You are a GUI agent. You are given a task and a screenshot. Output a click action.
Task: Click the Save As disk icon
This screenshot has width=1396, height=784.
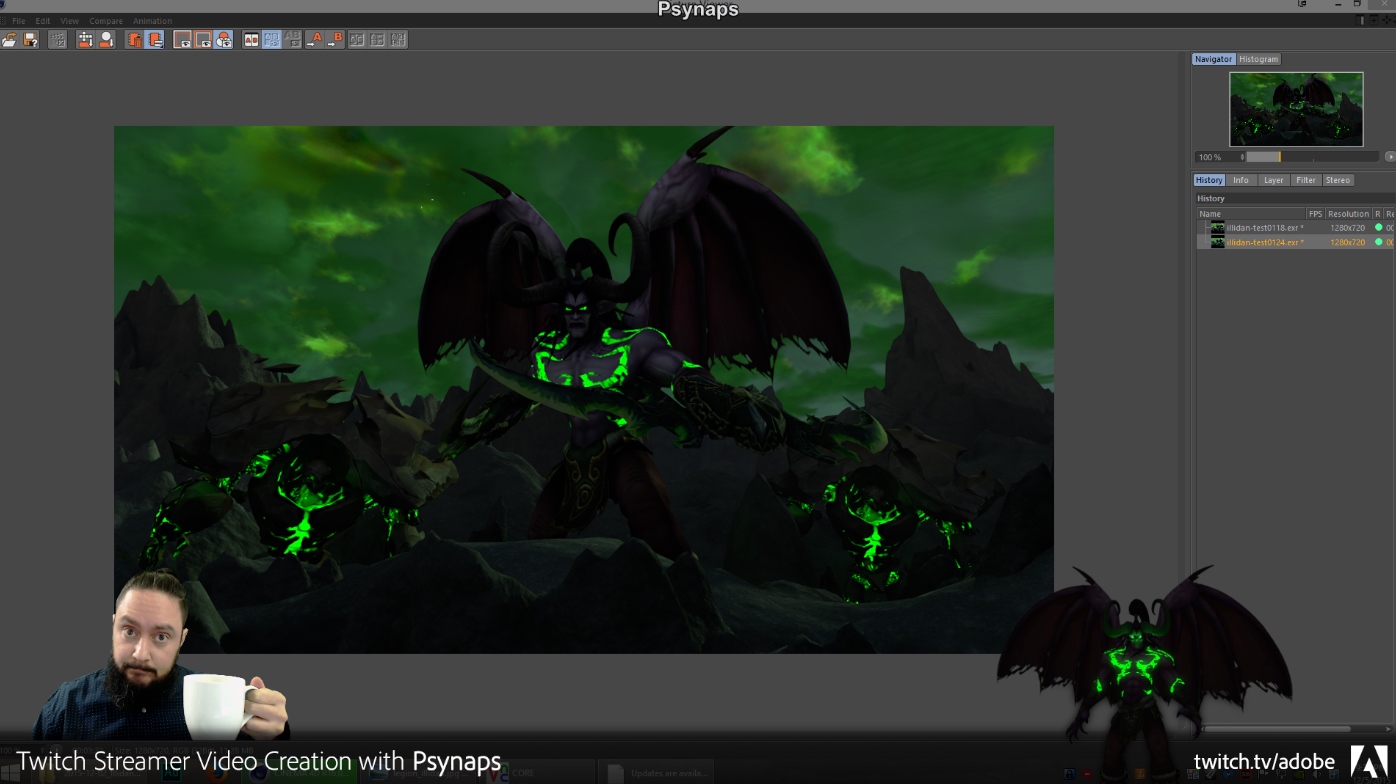click(31, 40)
